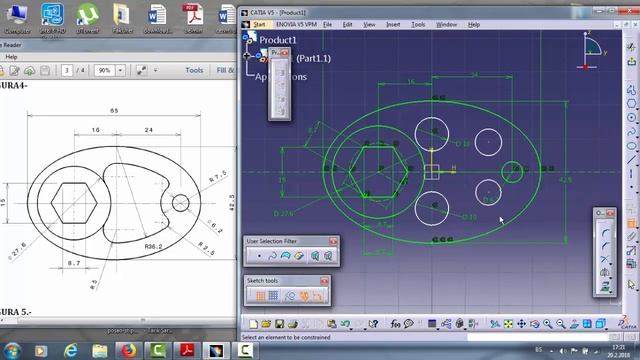Click the New document icon in CATIA toolbar
640x360 pixels.
[253, 324]
